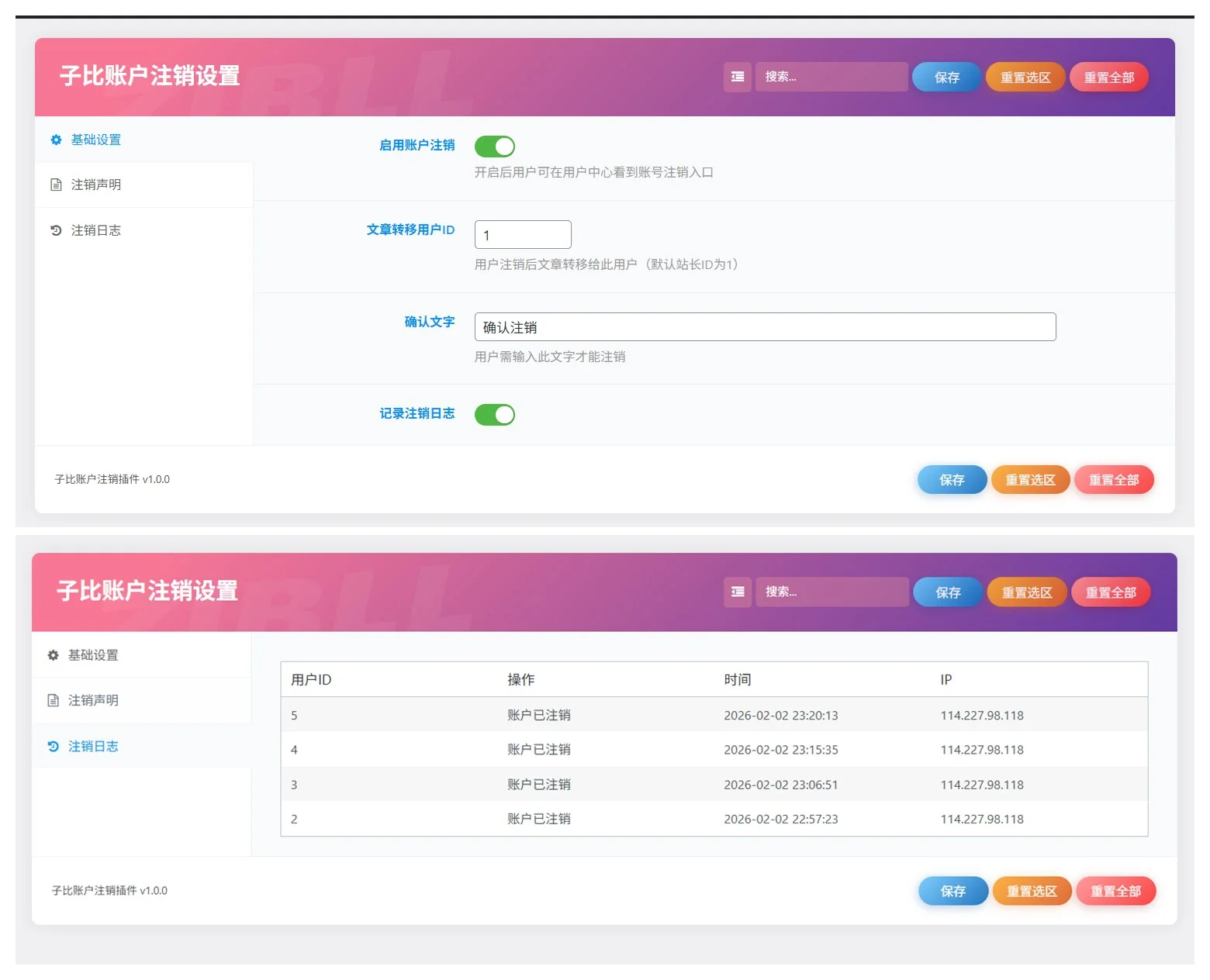Click the history icon beside 注销日志 in the upper panel

pos(56,230)
